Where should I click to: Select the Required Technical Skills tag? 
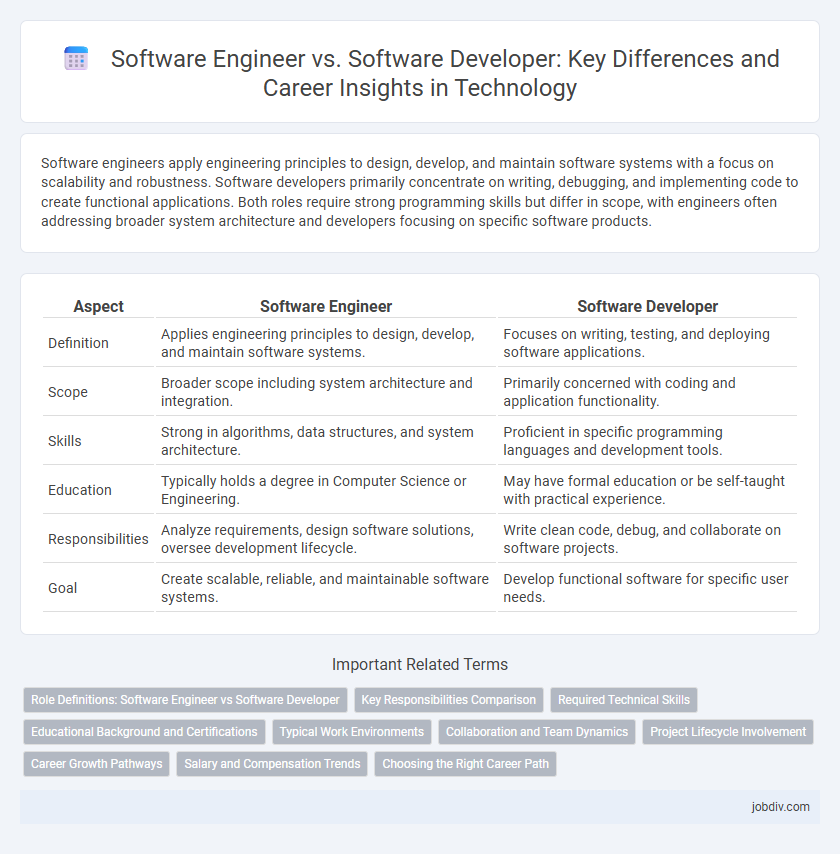point(624,700)
